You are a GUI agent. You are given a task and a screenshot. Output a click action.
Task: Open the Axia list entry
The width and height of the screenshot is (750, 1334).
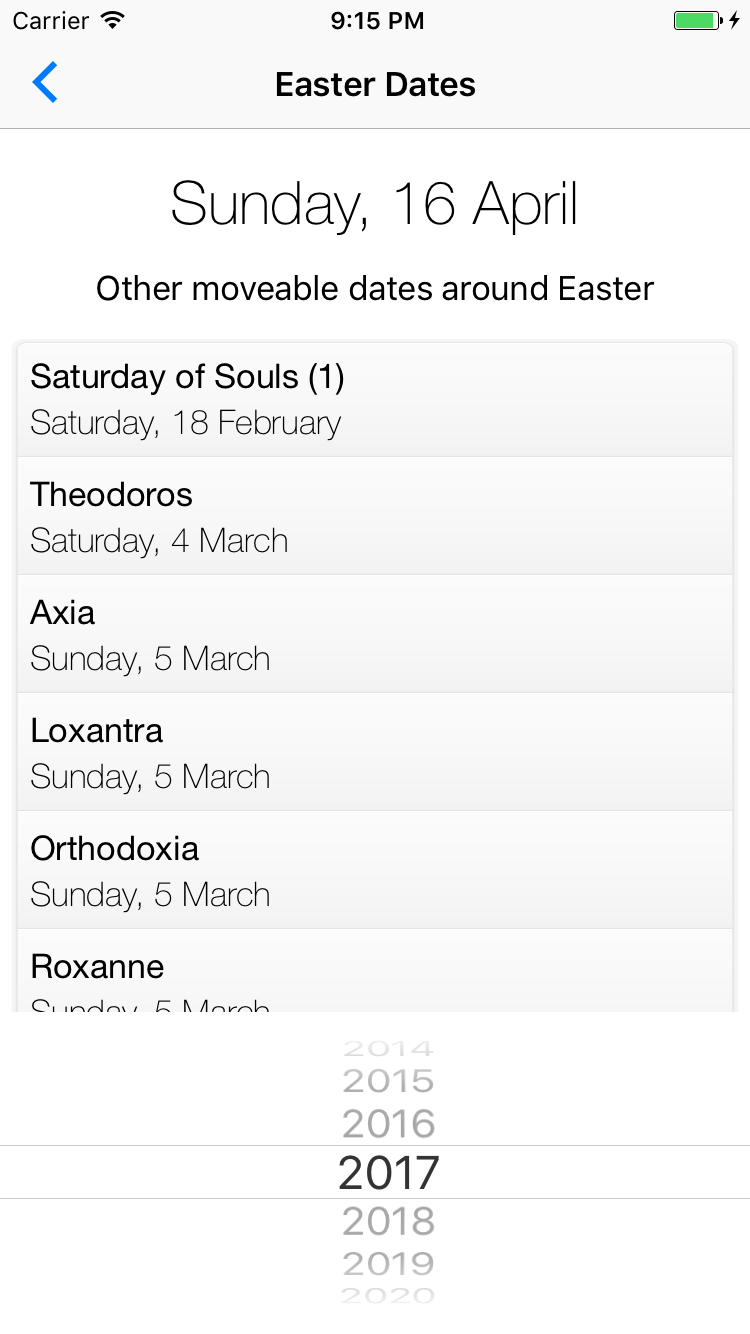[x=375, y=634]
